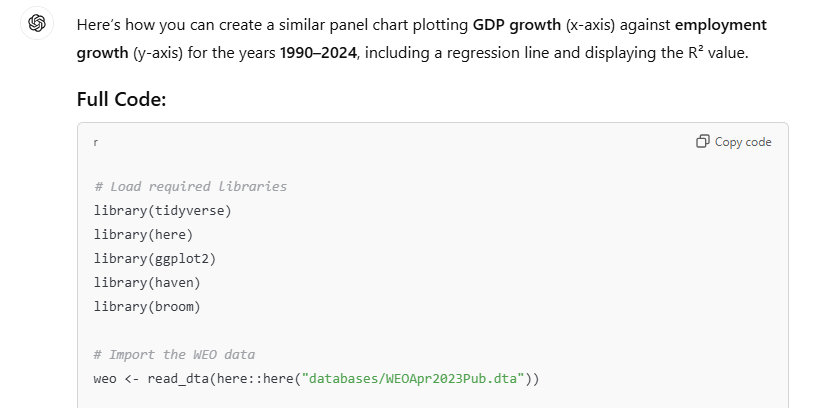Click the '# Import the WEO data' comment
The height and width of the screenshot is (408, 823).
(175, 354)
